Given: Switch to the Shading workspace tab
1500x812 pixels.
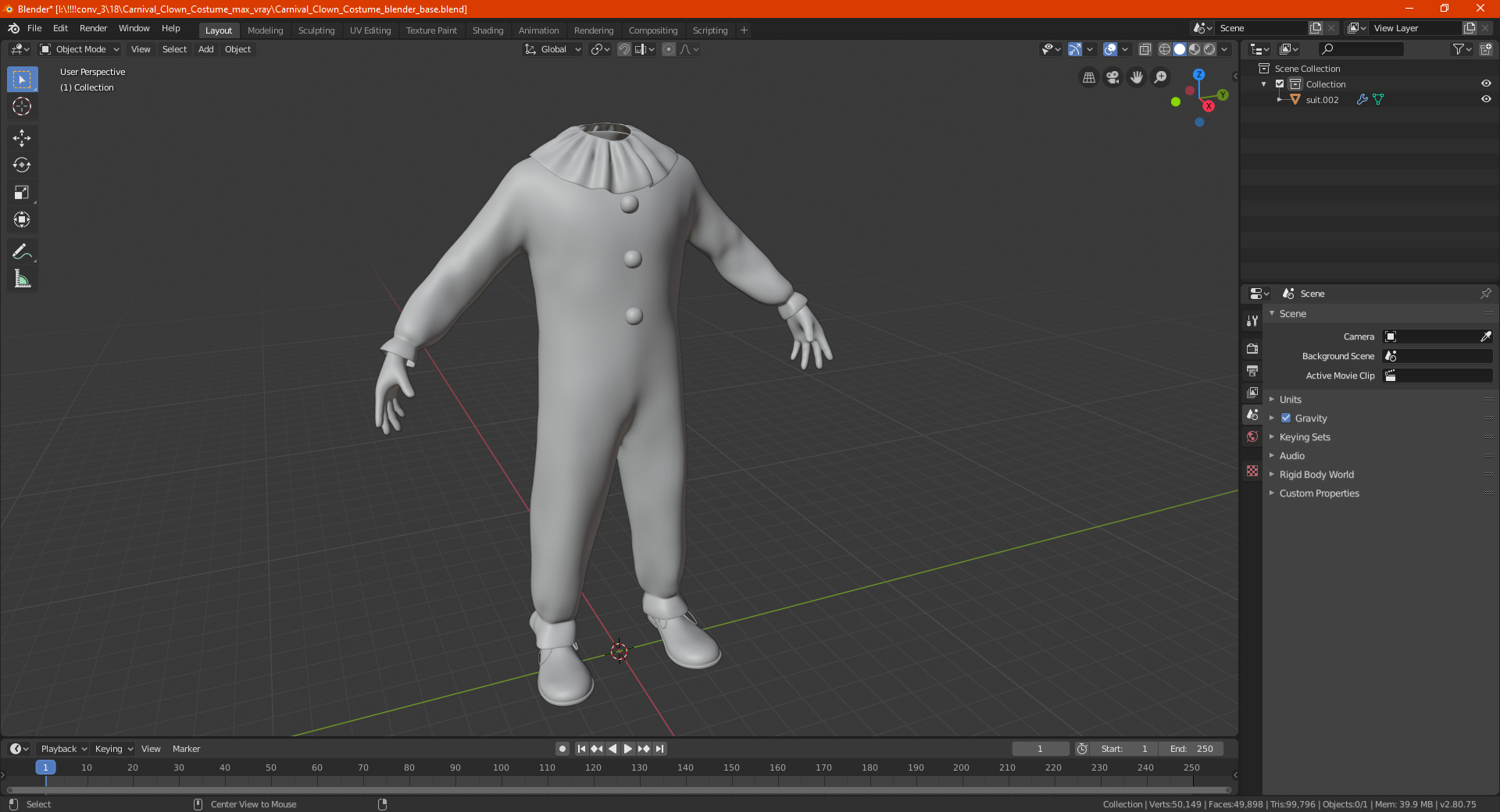Looking at the screenshot, I should [x=487, y=30].
